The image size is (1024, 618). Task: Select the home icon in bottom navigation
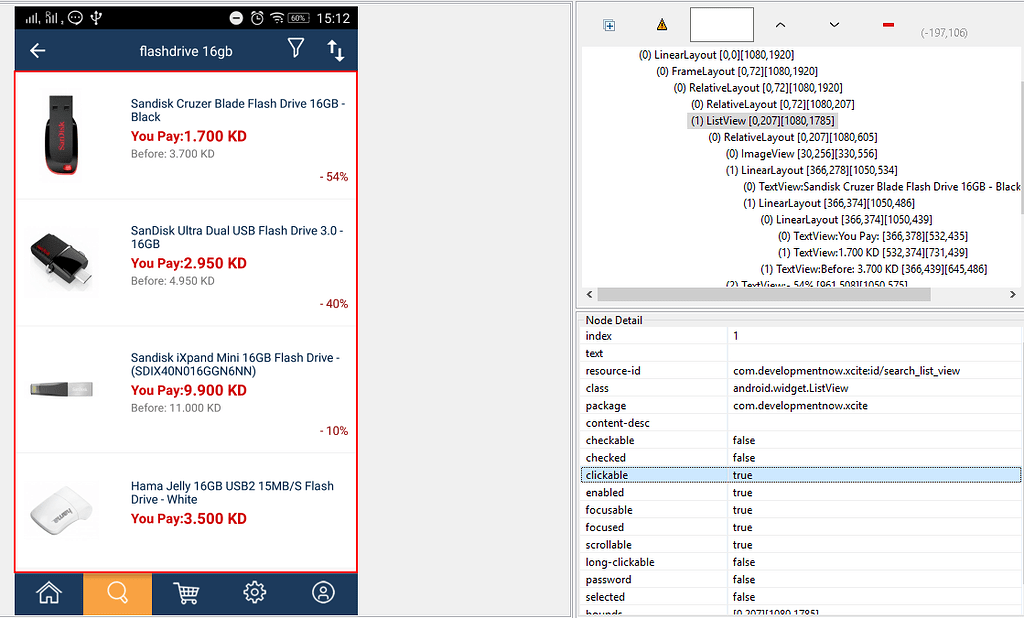[x=47, y=593]
